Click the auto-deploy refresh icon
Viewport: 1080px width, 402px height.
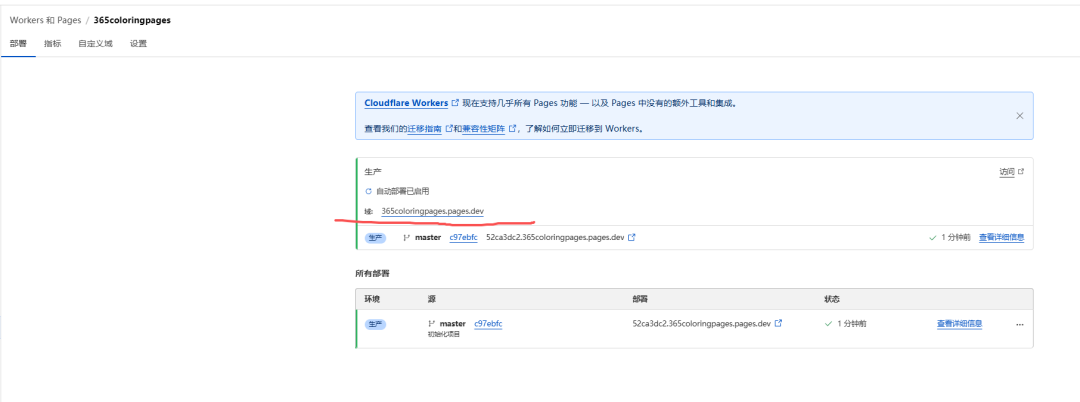[368, 191]
